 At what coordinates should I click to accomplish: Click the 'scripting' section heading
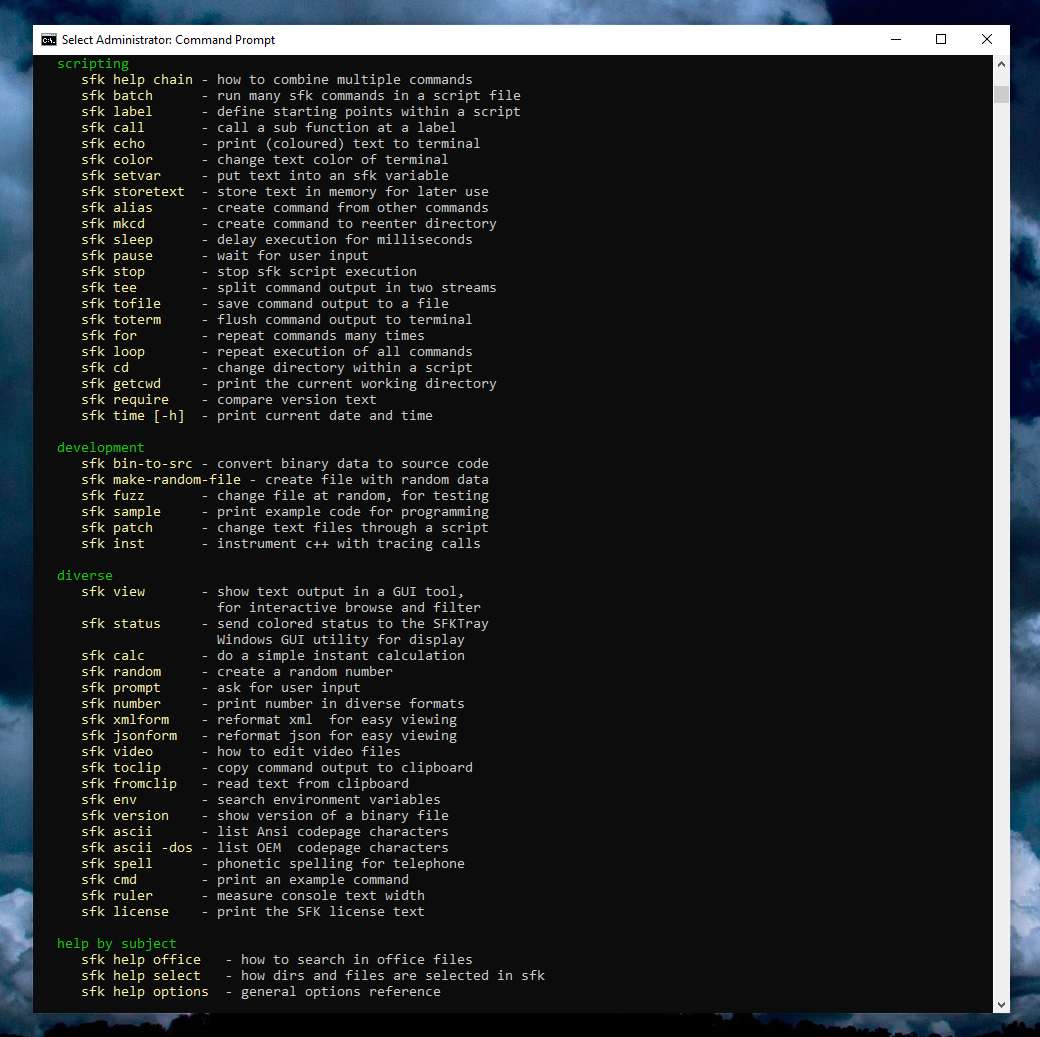(x=93, y=64)
